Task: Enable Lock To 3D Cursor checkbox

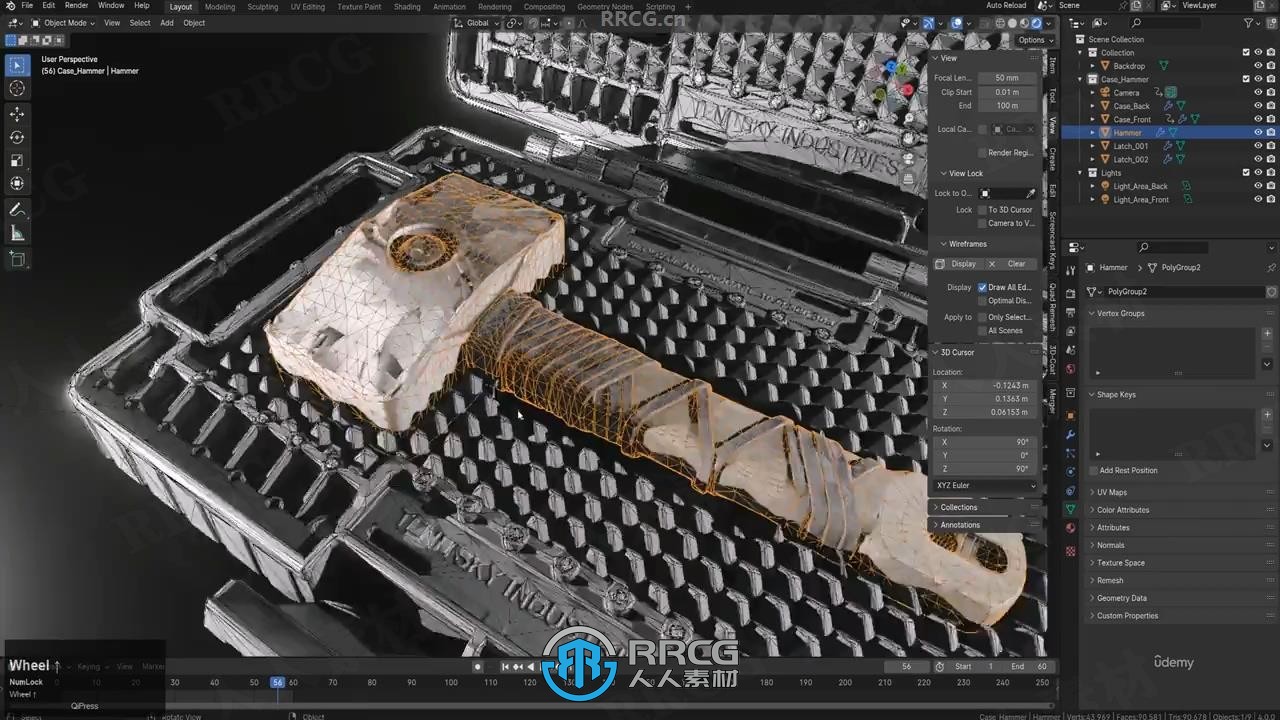Action: pyautogui.click(x=982, y=210)
